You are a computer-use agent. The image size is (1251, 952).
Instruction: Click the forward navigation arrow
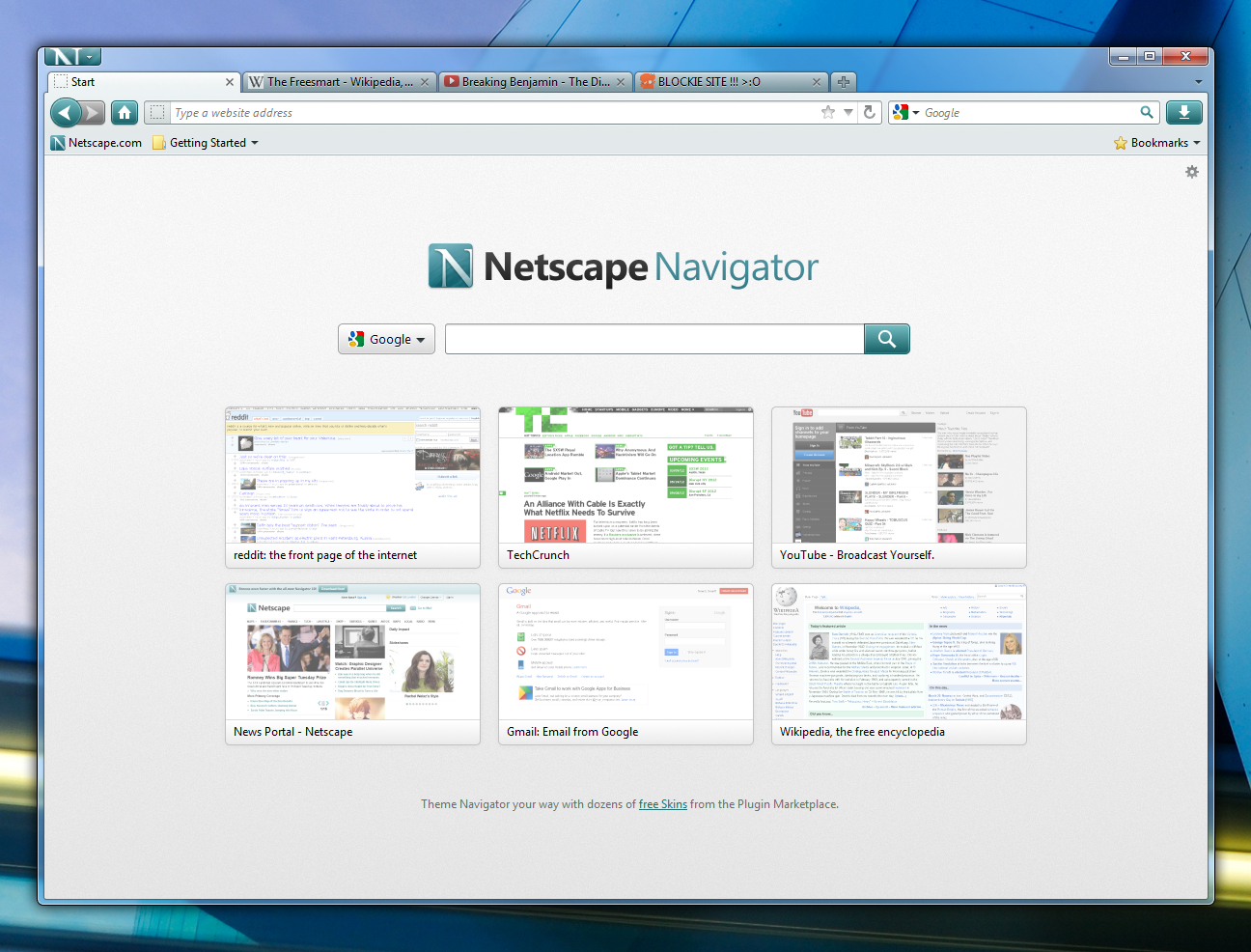coord(93,113)
